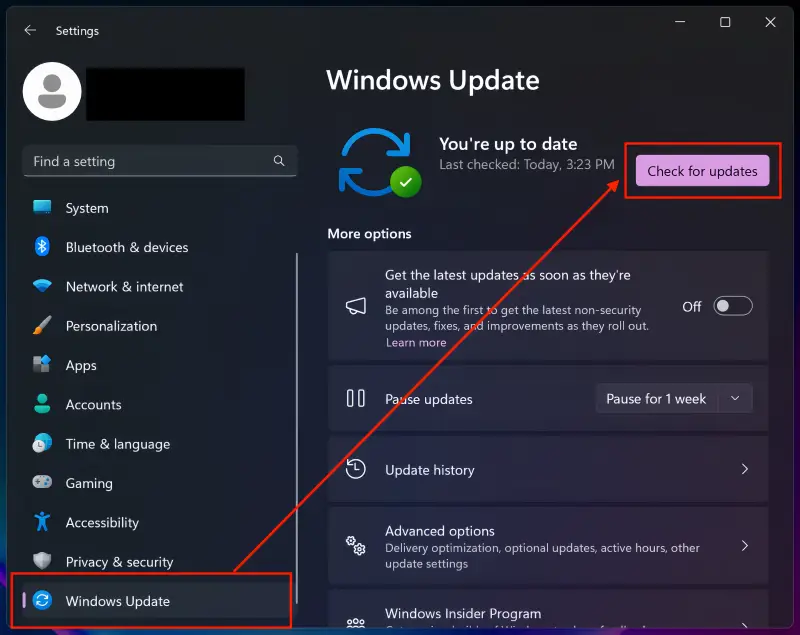Go to Gaming settings

[x=159, y=483]
